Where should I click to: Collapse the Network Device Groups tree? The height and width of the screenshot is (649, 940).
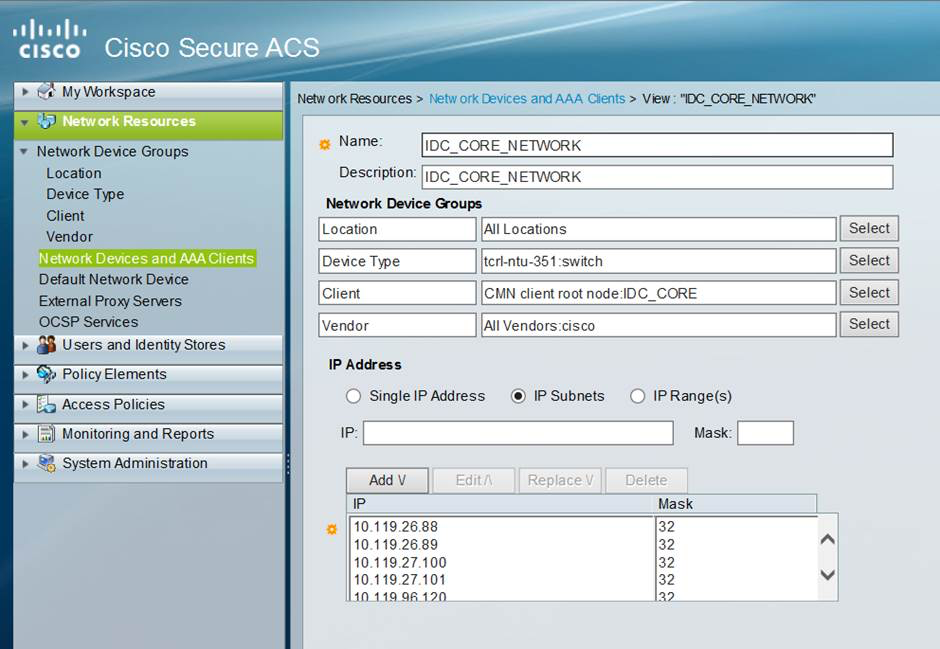pyautogui.click(x=24, y=152)
